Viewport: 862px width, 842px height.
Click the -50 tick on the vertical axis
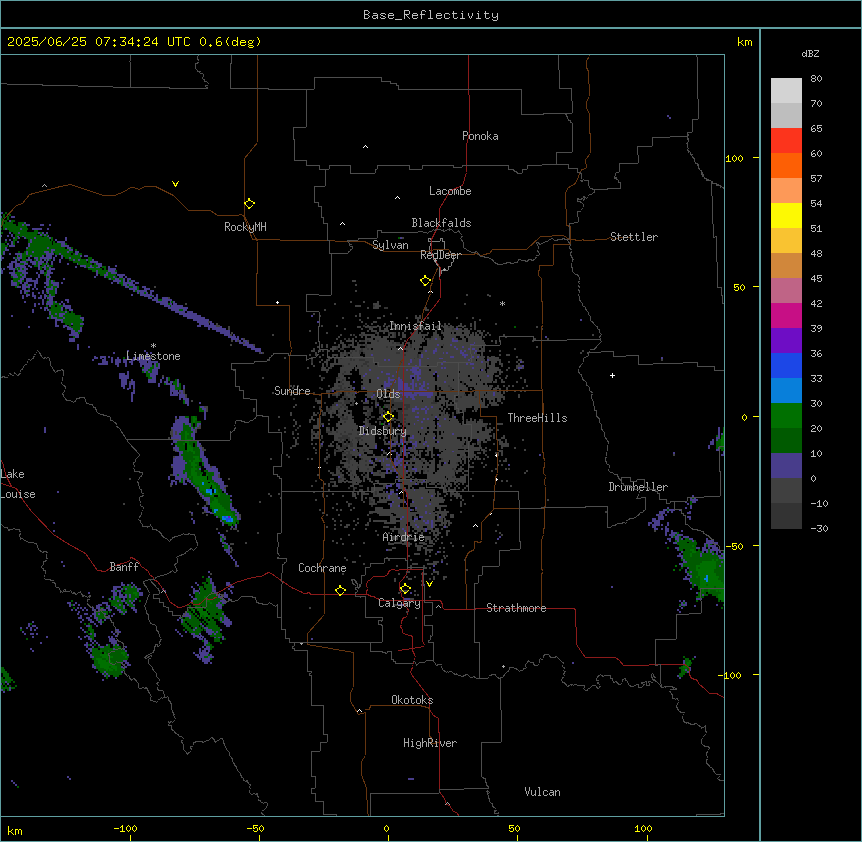pyautogui.click(x=734, y=546)
